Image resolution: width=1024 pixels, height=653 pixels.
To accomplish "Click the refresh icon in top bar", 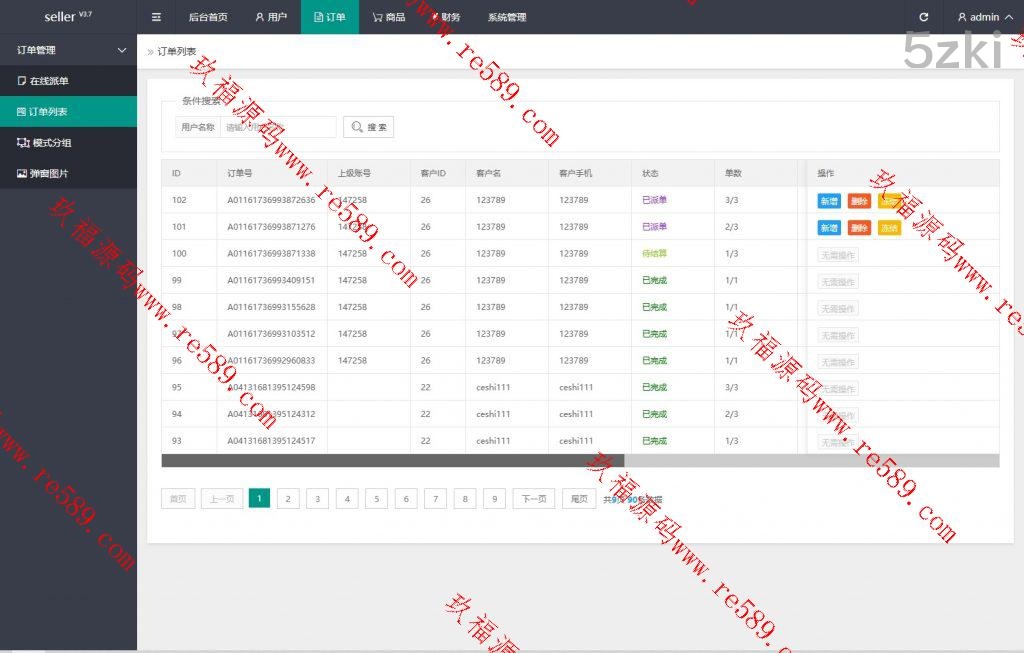I will (x=923, y=17).
